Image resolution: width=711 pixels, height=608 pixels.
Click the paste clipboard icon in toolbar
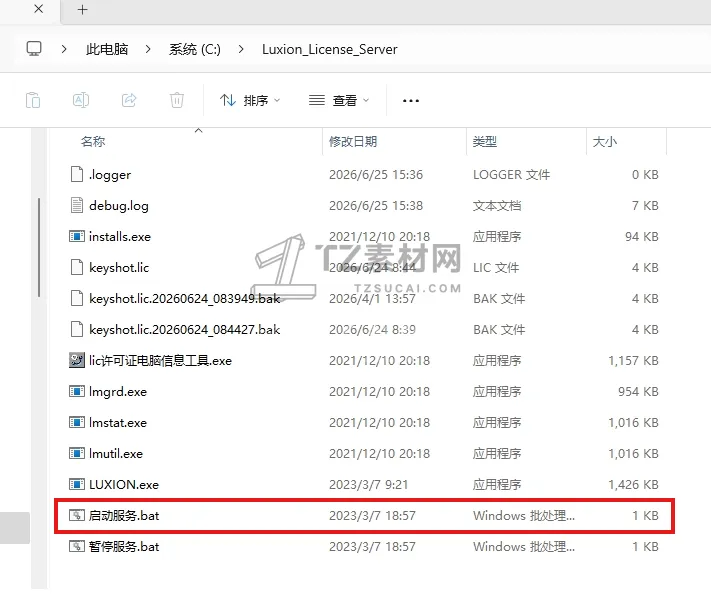point(33,100)
